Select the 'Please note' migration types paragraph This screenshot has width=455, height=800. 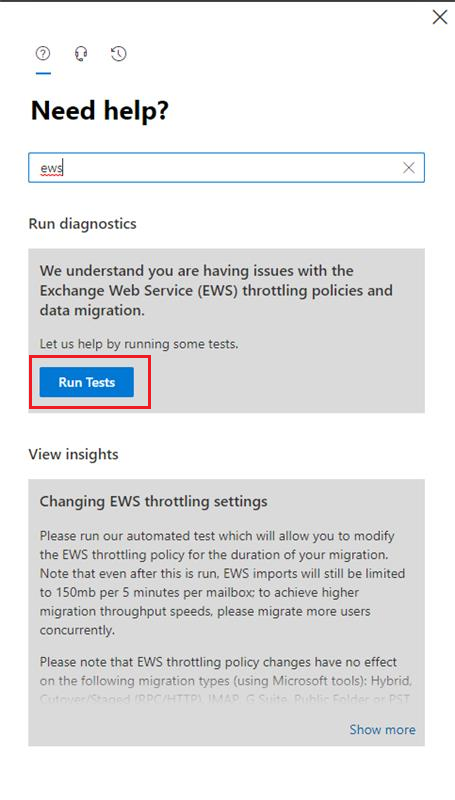coord(225,681)
